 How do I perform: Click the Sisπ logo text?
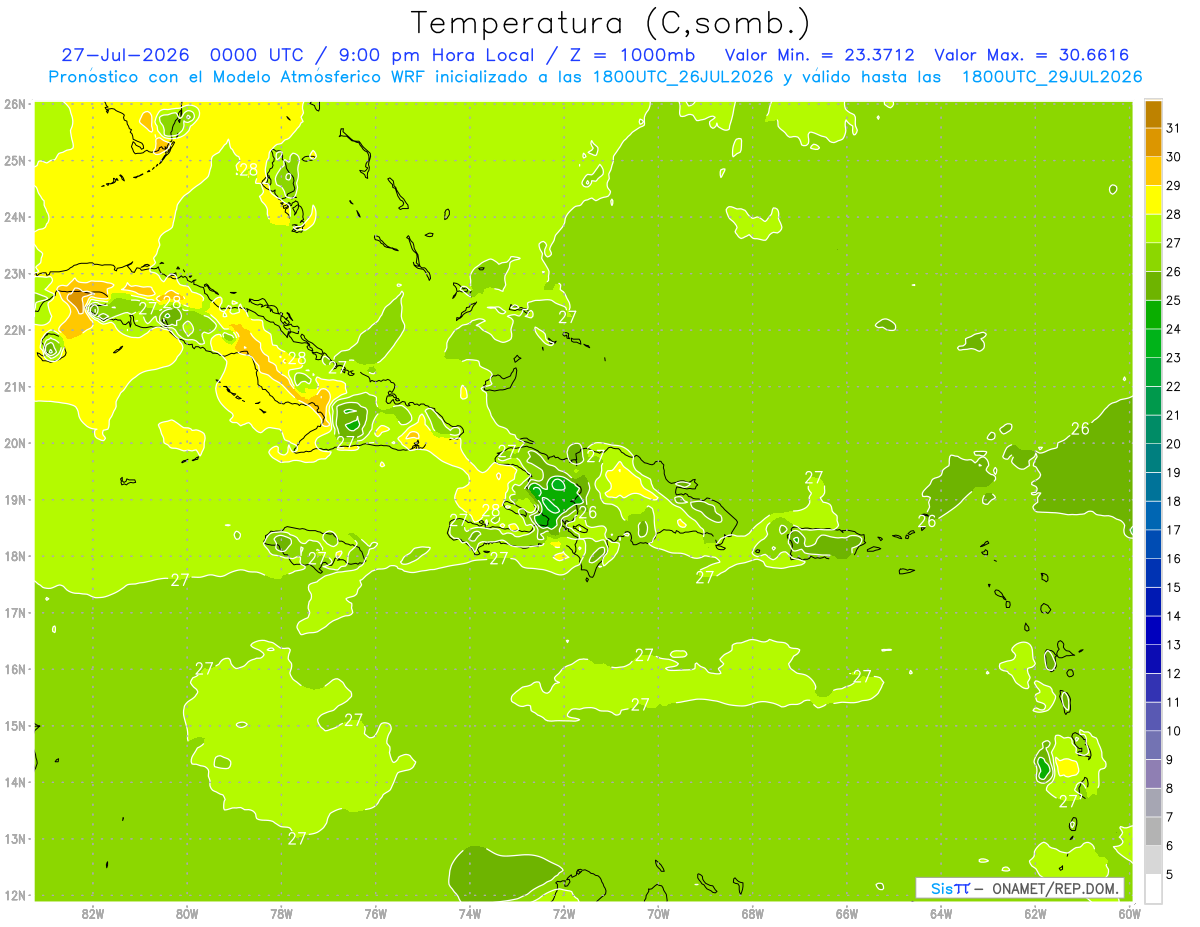[950, 888]
